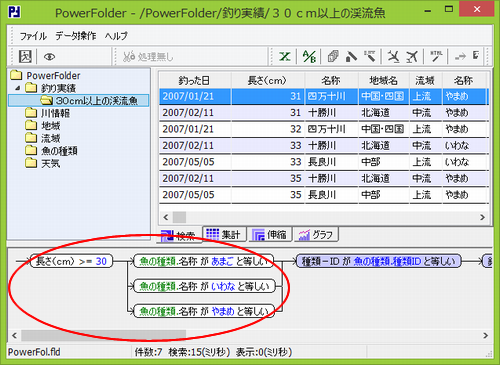Click the 地域名 column header
The width and height of the screenshot is (500, 365).
(383, 80)
